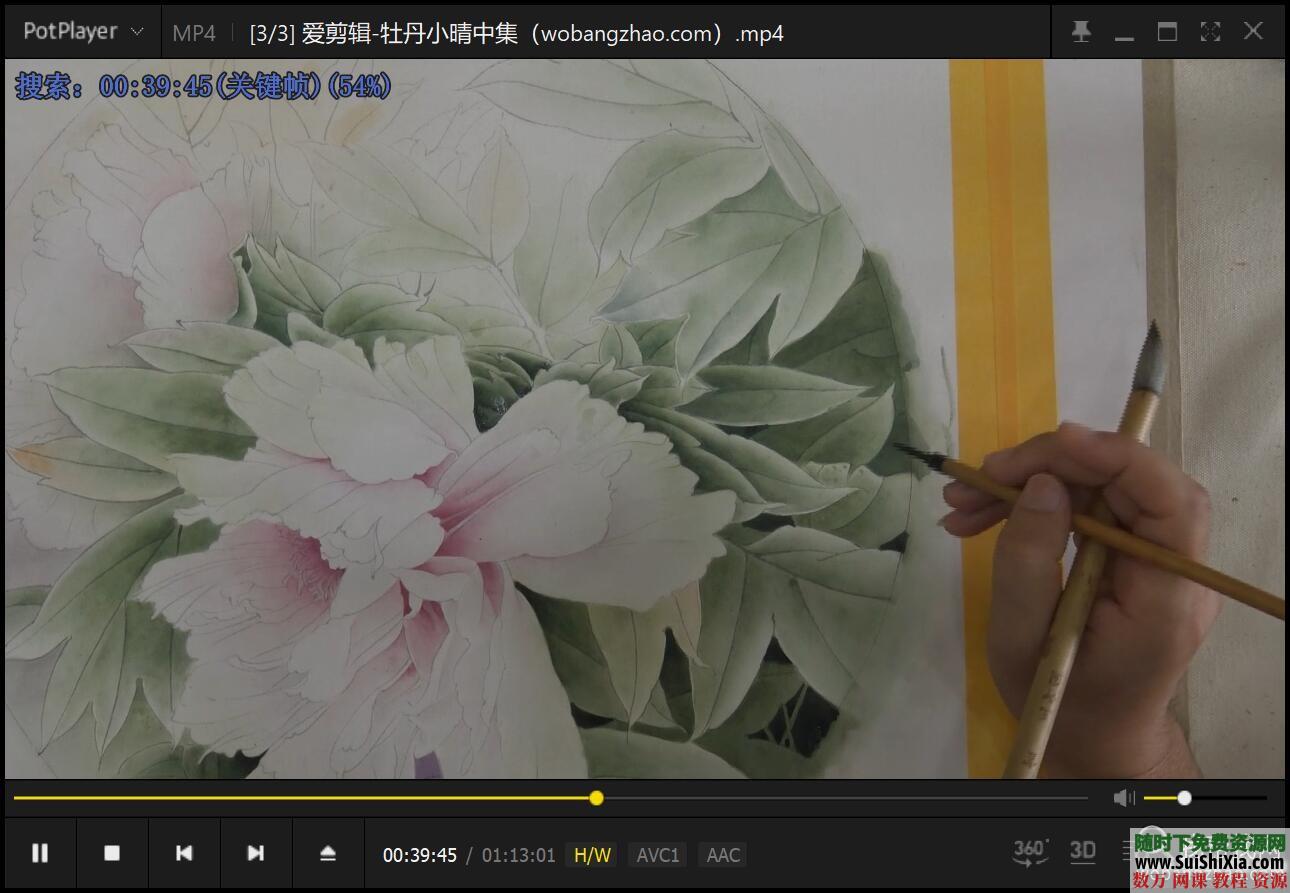Toggle H/W hardware decoding indicator
This screenshot has width=1290, height=893.
[x=591, y=854]
